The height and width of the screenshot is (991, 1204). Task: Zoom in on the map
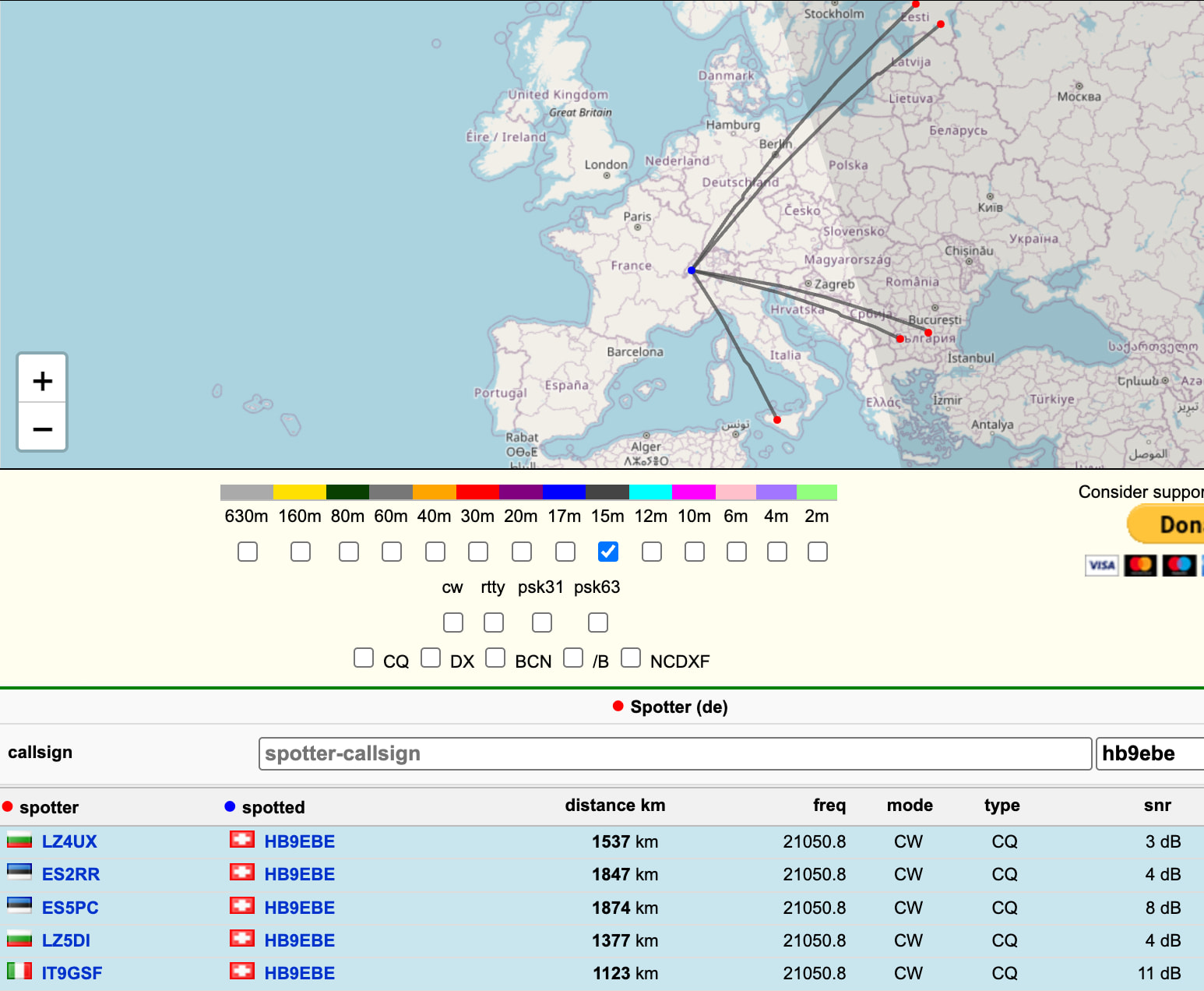click(x=43, y=380)
